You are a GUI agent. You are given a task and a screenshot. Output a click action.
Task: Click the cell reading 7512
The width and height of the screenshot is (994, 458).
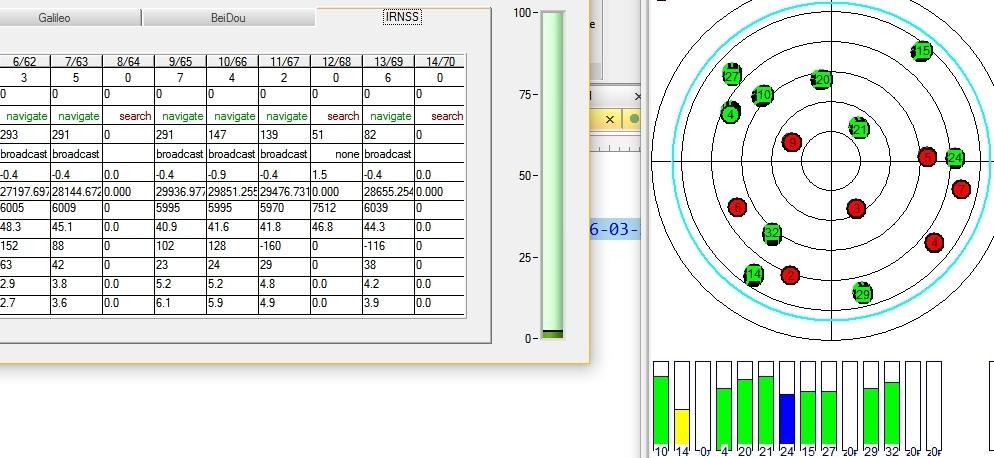pos(336,208)
